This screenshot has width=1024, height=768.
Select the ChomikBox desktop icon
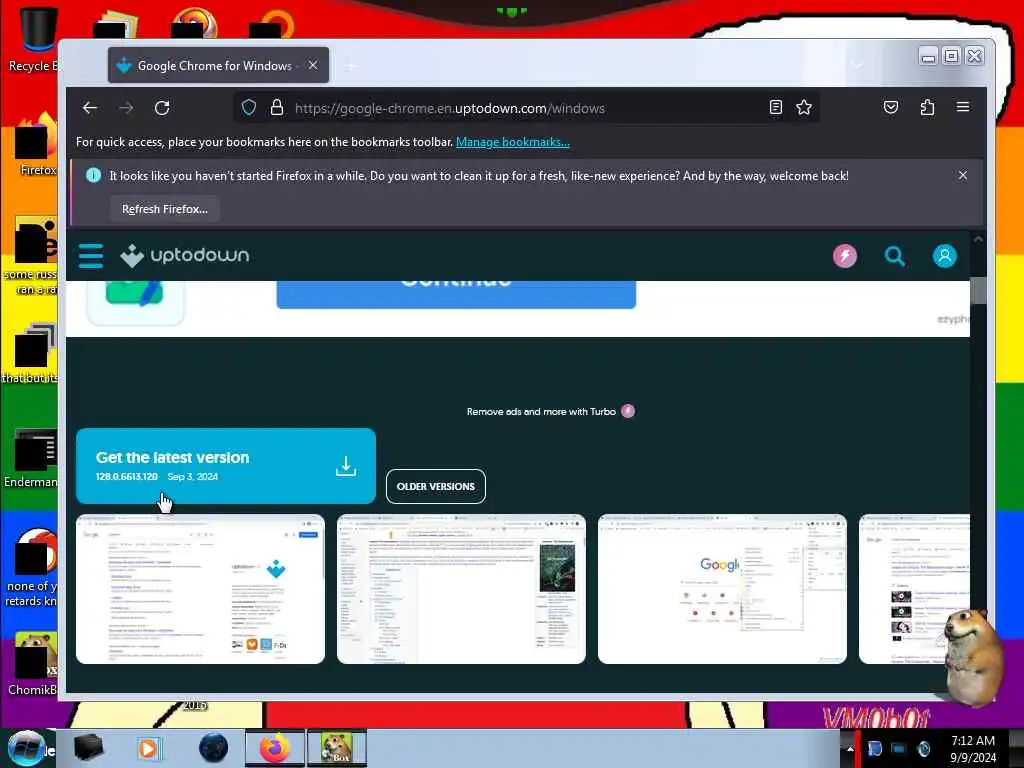point(33,664)
